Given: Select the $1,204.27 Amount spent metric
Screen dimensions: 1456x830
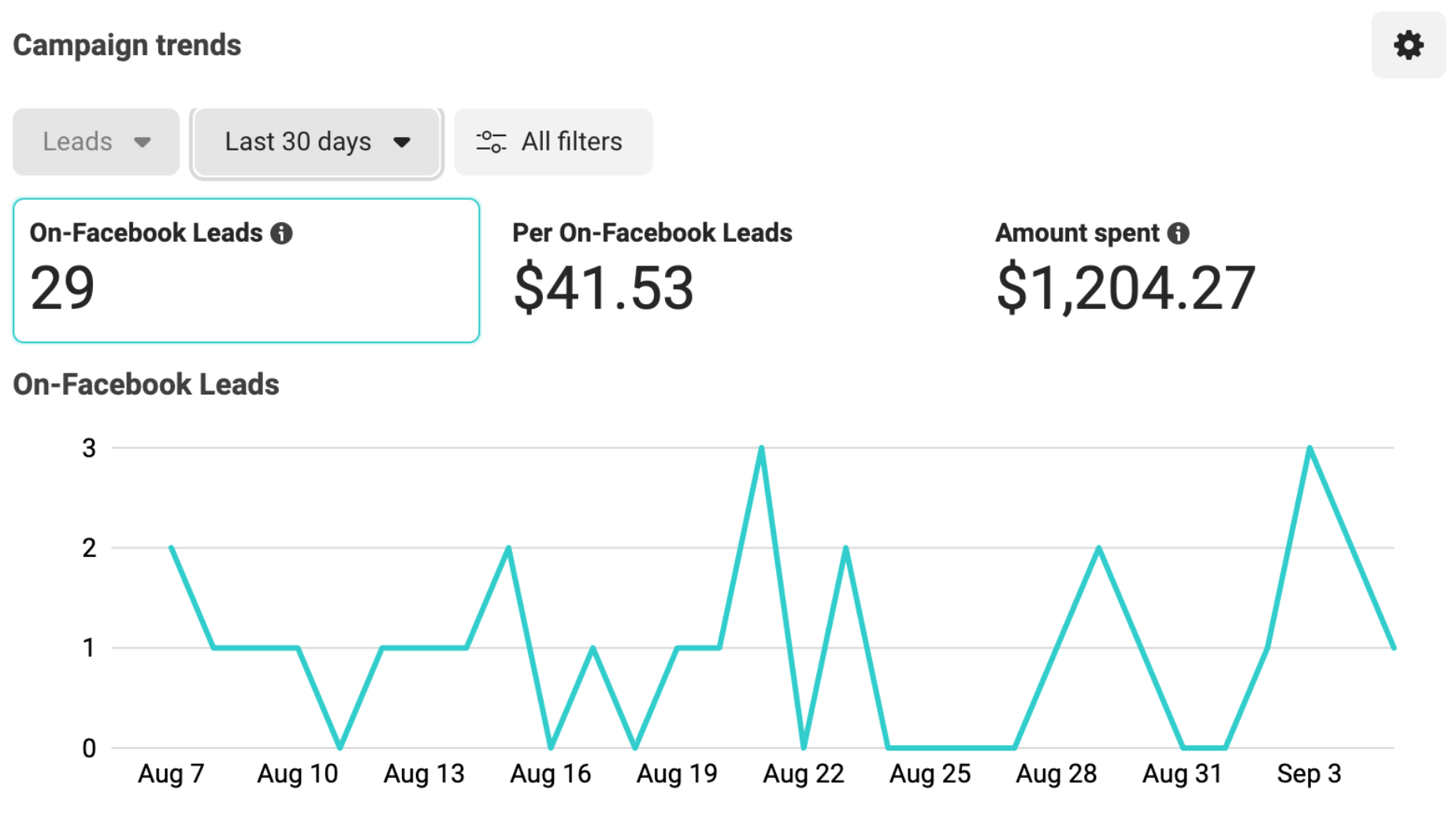Looking at the screenshot, I should click(1125, 287).
